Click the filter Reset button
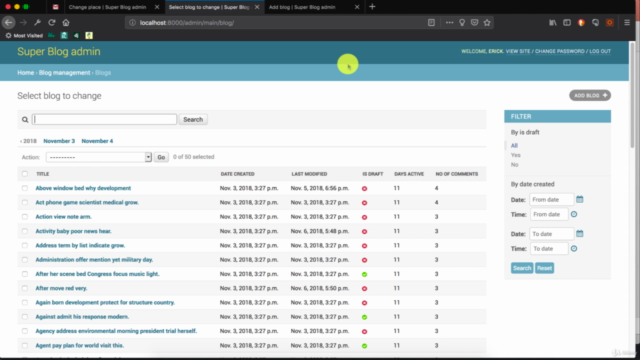640x360 pixels. [544, 268]
